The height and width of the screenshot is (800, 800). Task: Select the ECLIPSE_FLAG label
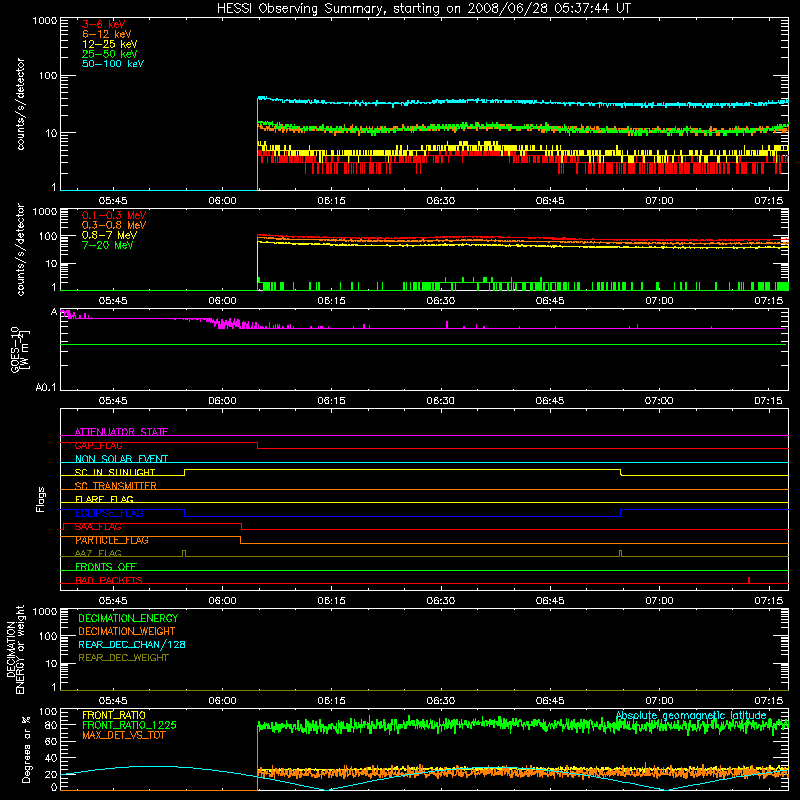109,513
